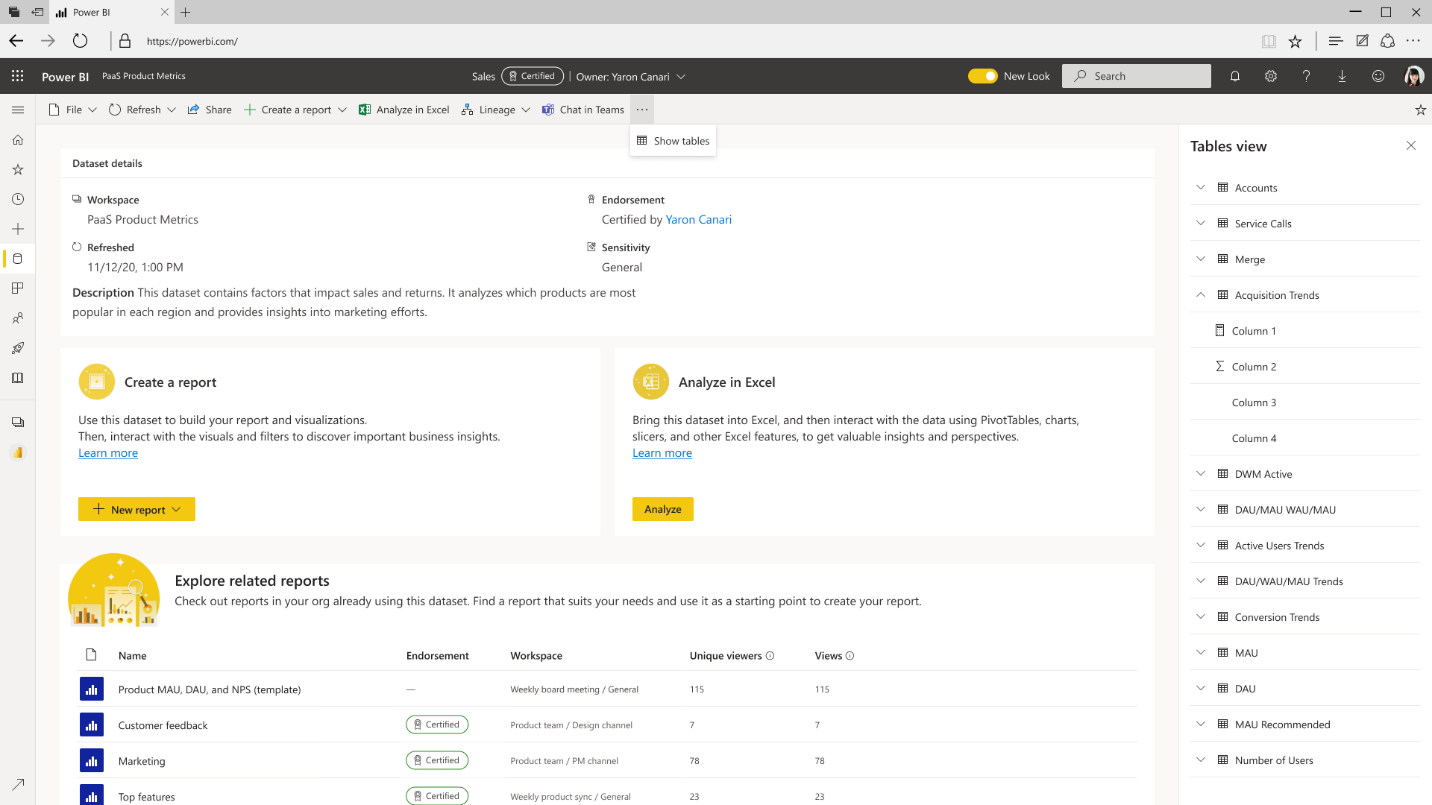Close the Tables view panel
Viewport: 1432px width, 805px height.
coord(1411,146)
